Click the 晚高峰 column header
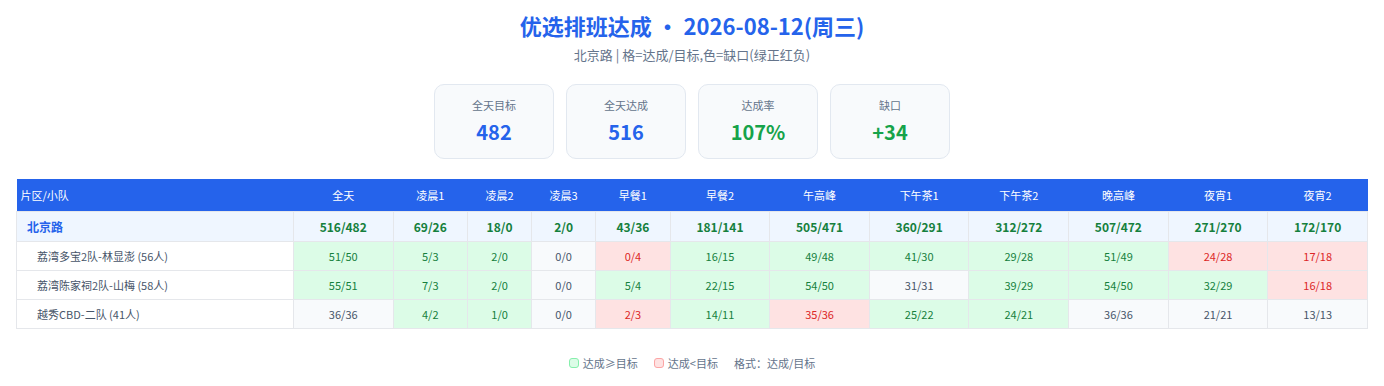 click(1118, 196)
